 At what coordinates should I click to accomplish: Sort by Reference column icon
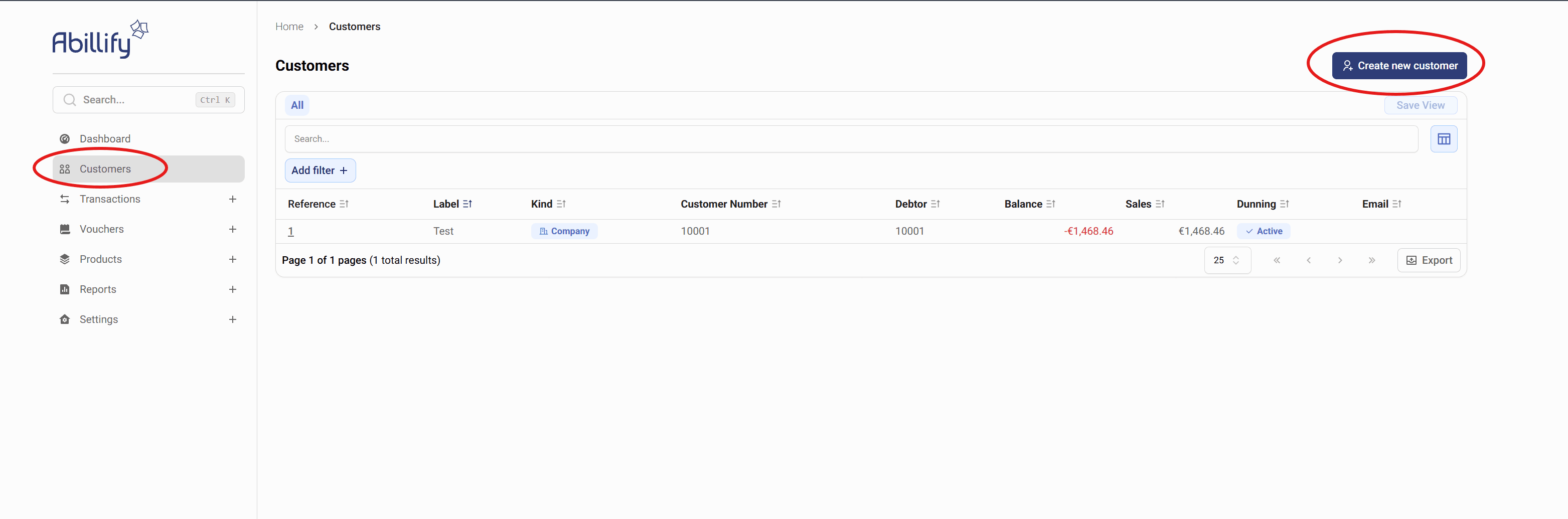tap(344, 205)
